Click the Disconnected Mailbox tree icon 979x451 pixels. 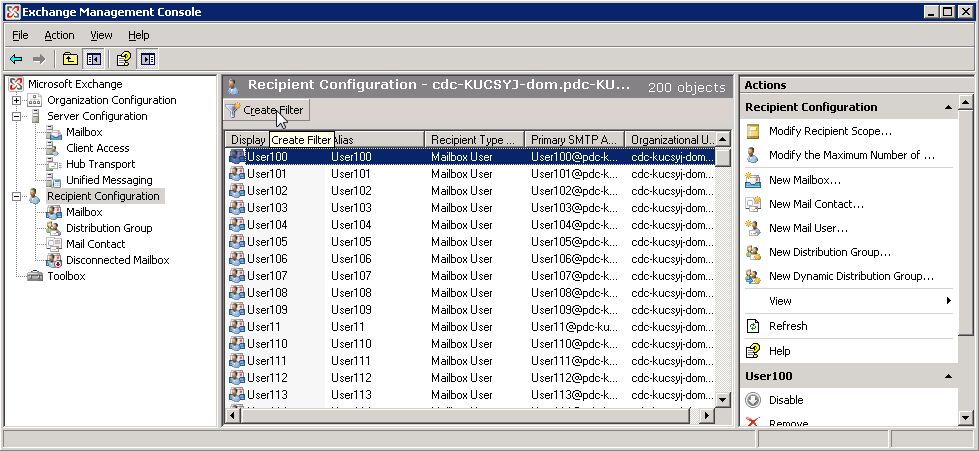(x=54, y=260)
